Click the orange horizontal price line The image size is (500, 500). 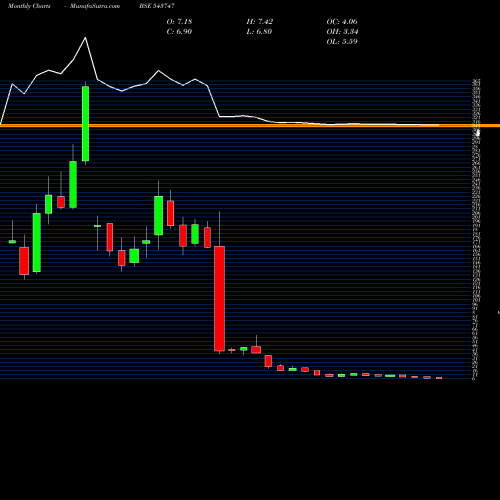(x=250, y=126)
